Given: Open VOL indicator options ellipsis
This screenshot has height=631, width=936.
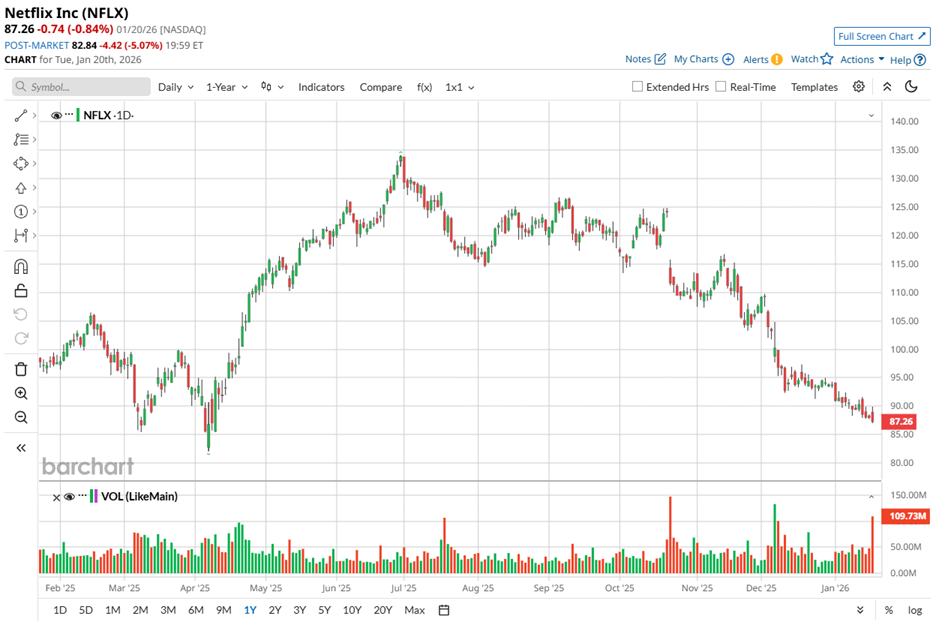Looking at the screenshot, I should (82, 496).
